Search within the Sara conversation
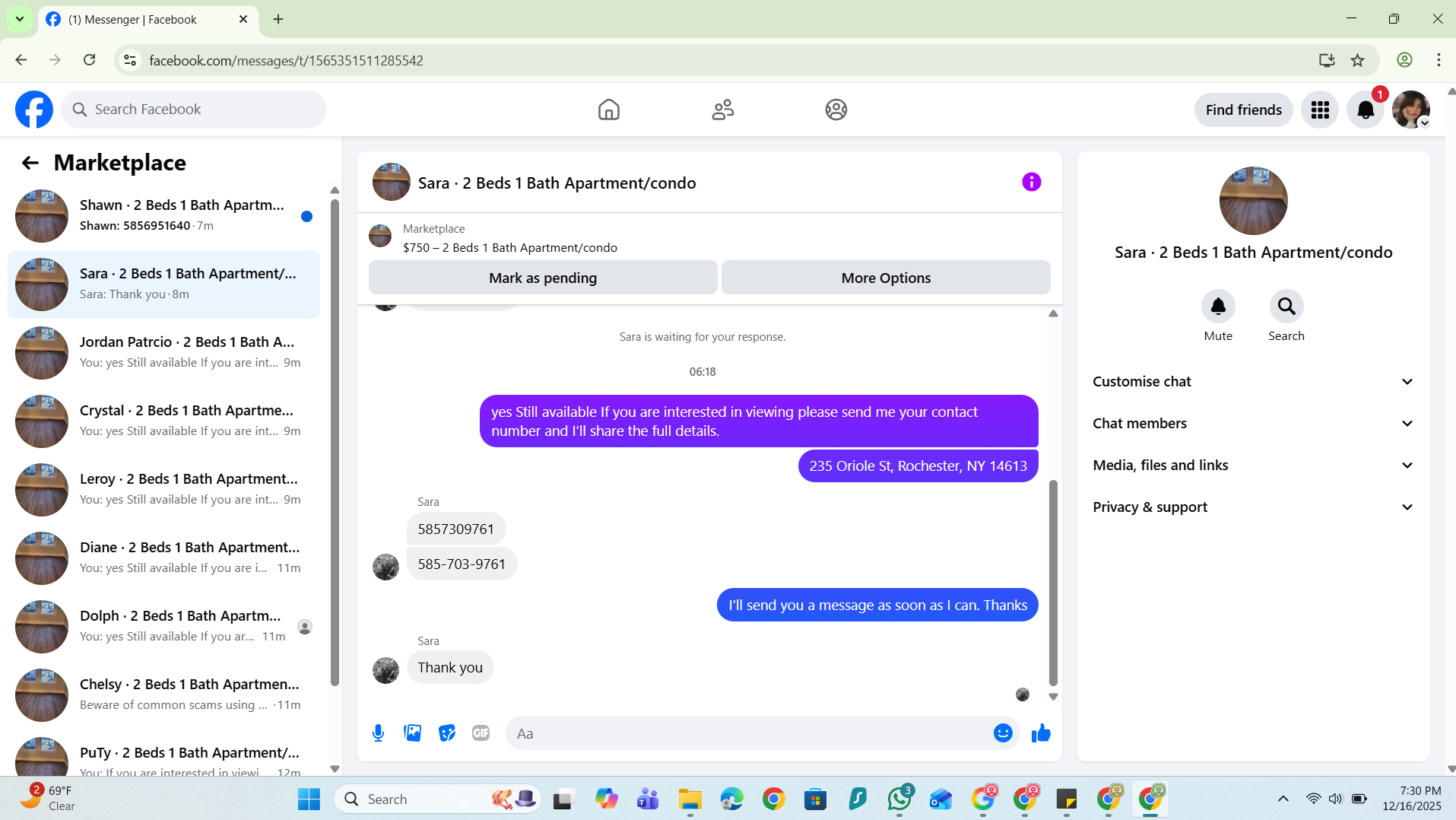The height and width of the screenshot is (820, 1456). (1286, 307)
